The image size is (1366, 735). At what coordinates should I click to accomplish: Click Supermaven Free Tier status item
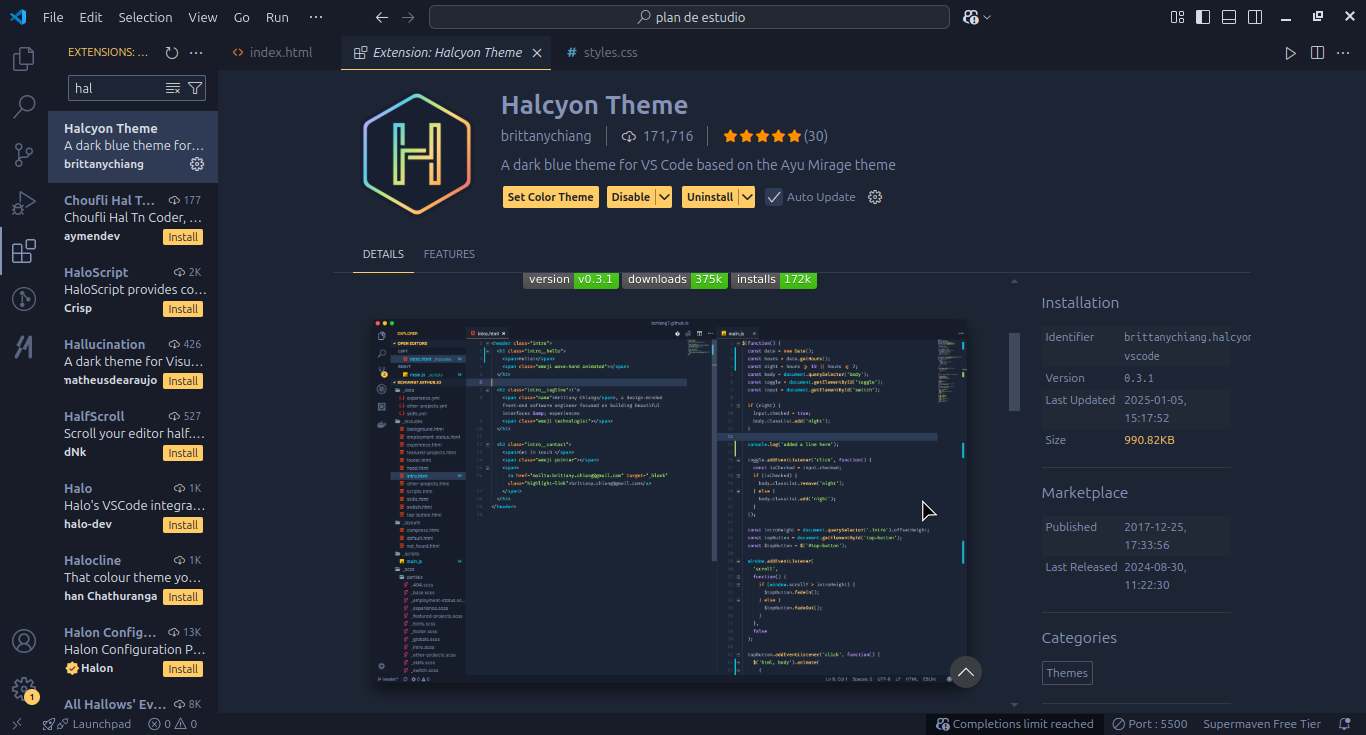[1262, 724]
